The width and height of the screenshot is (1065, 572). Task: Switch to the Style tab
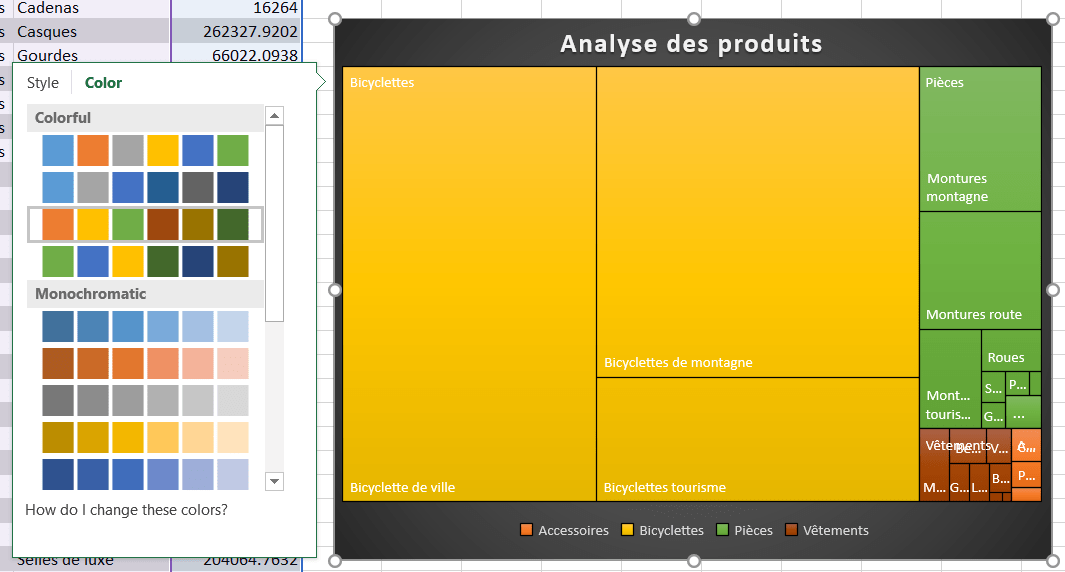pyautogui.click(x=43, y=83)
